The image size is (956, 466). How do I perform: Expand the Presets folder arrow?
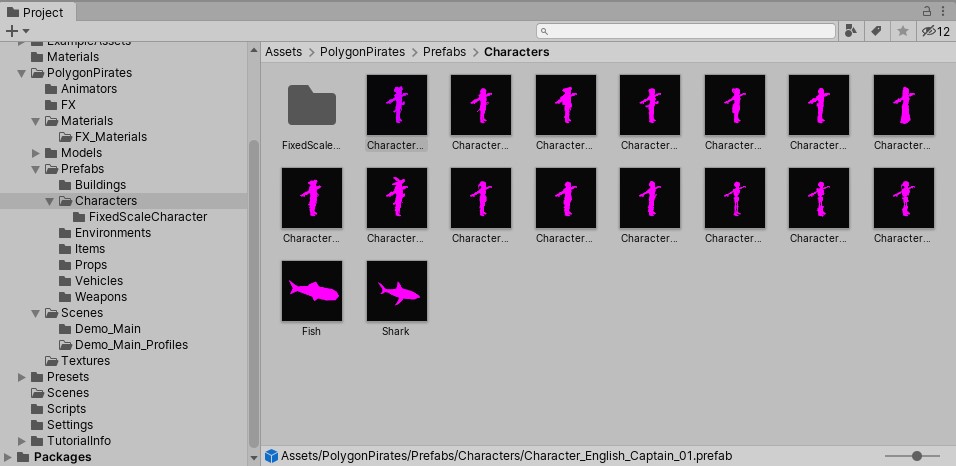coord(22,377)
